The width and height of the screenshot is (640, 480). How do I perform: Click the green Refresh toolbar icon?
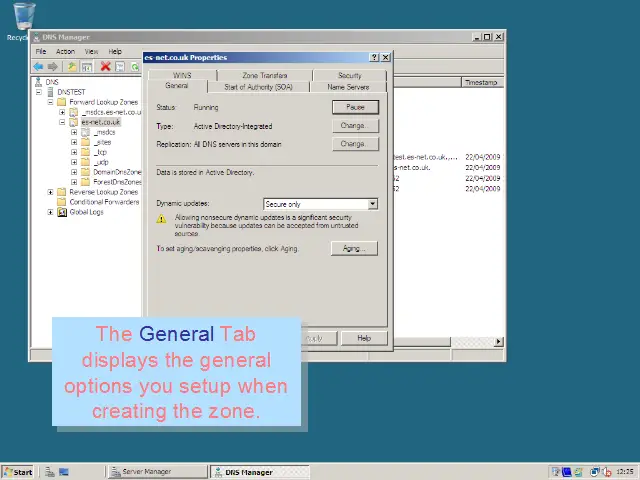135,67
